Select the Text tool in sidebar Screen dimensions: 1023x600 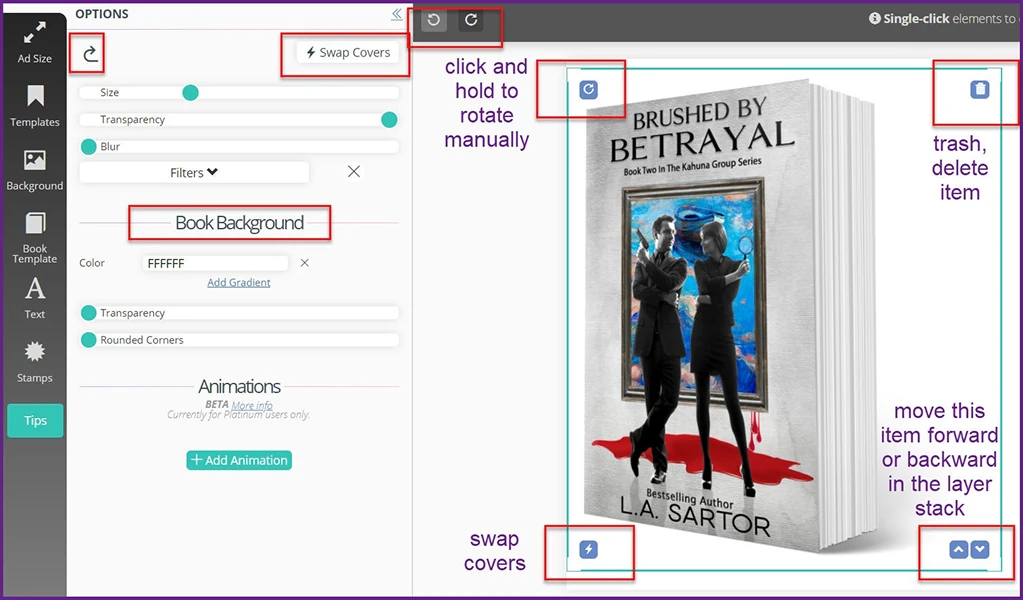click(35, 297)
